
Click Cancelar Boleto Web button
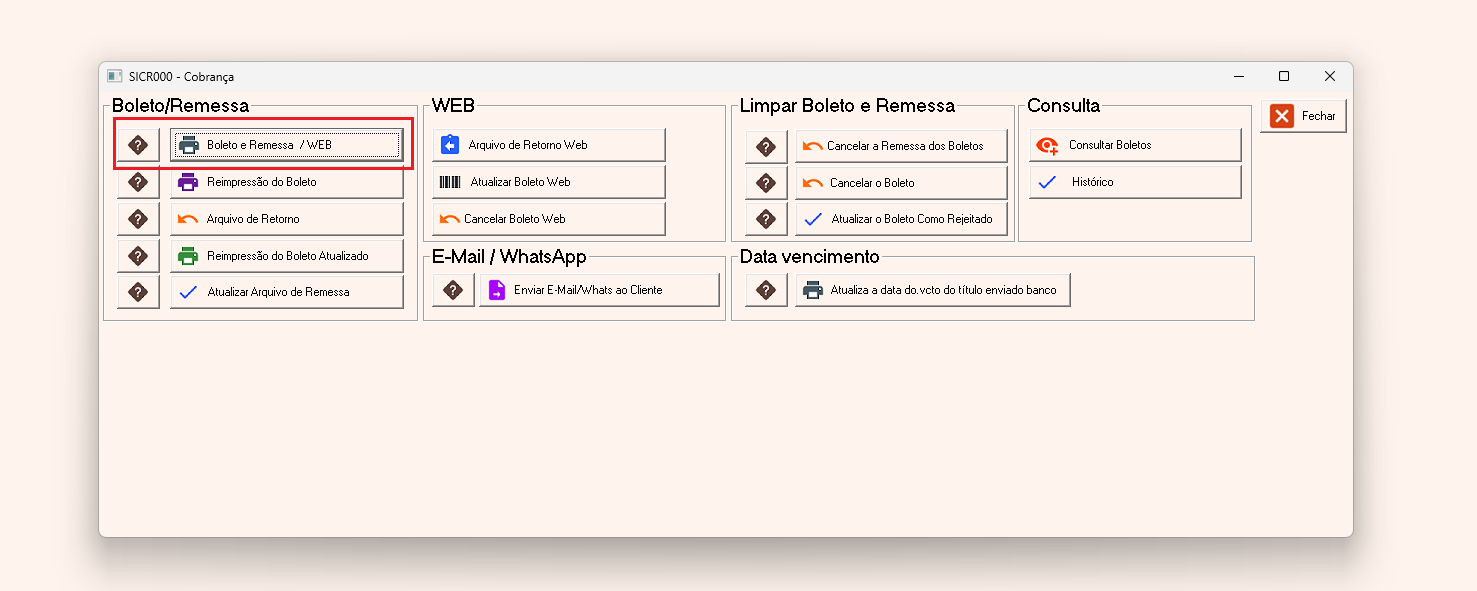coord(548,219)
